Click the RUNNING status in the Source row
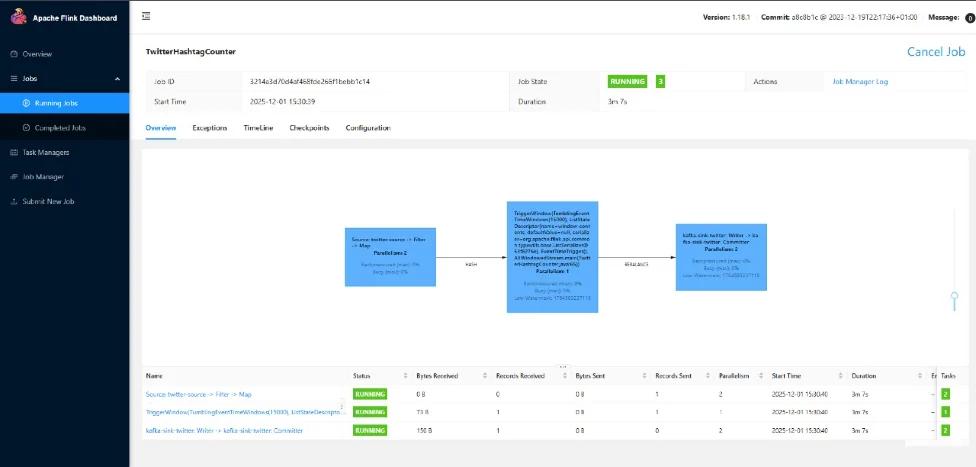Image resolution: width=976 pixels, height=467 pixels. [x=370, y=394]
